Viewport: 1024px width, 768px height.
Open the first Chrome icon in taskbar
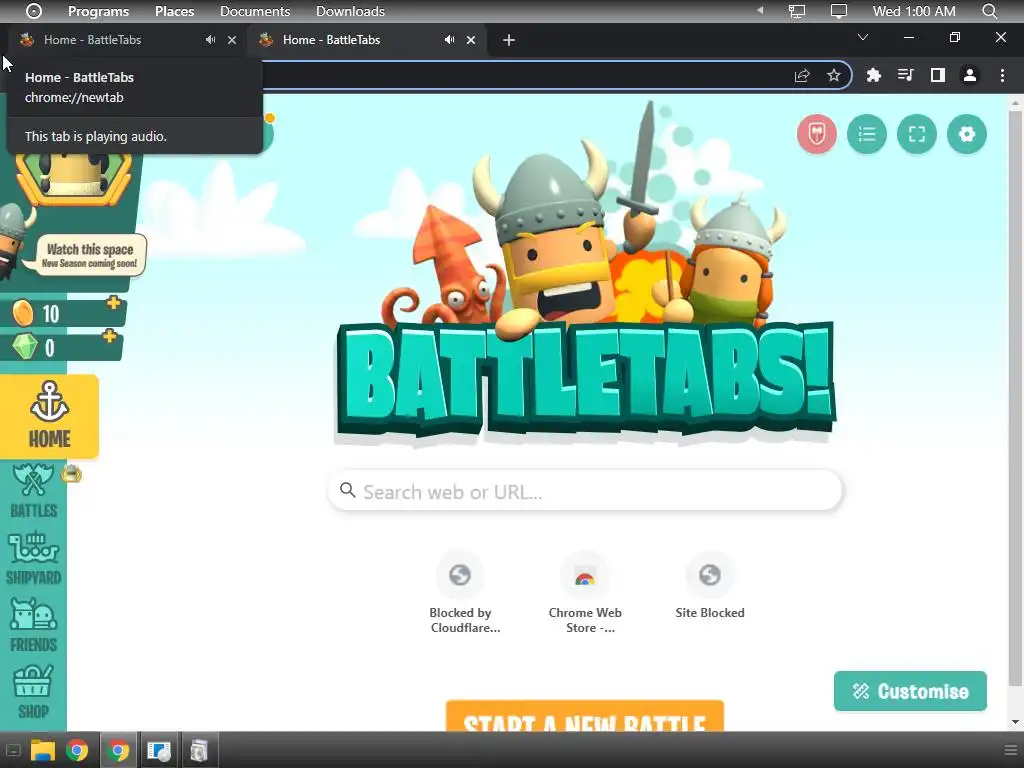[77, 750]
